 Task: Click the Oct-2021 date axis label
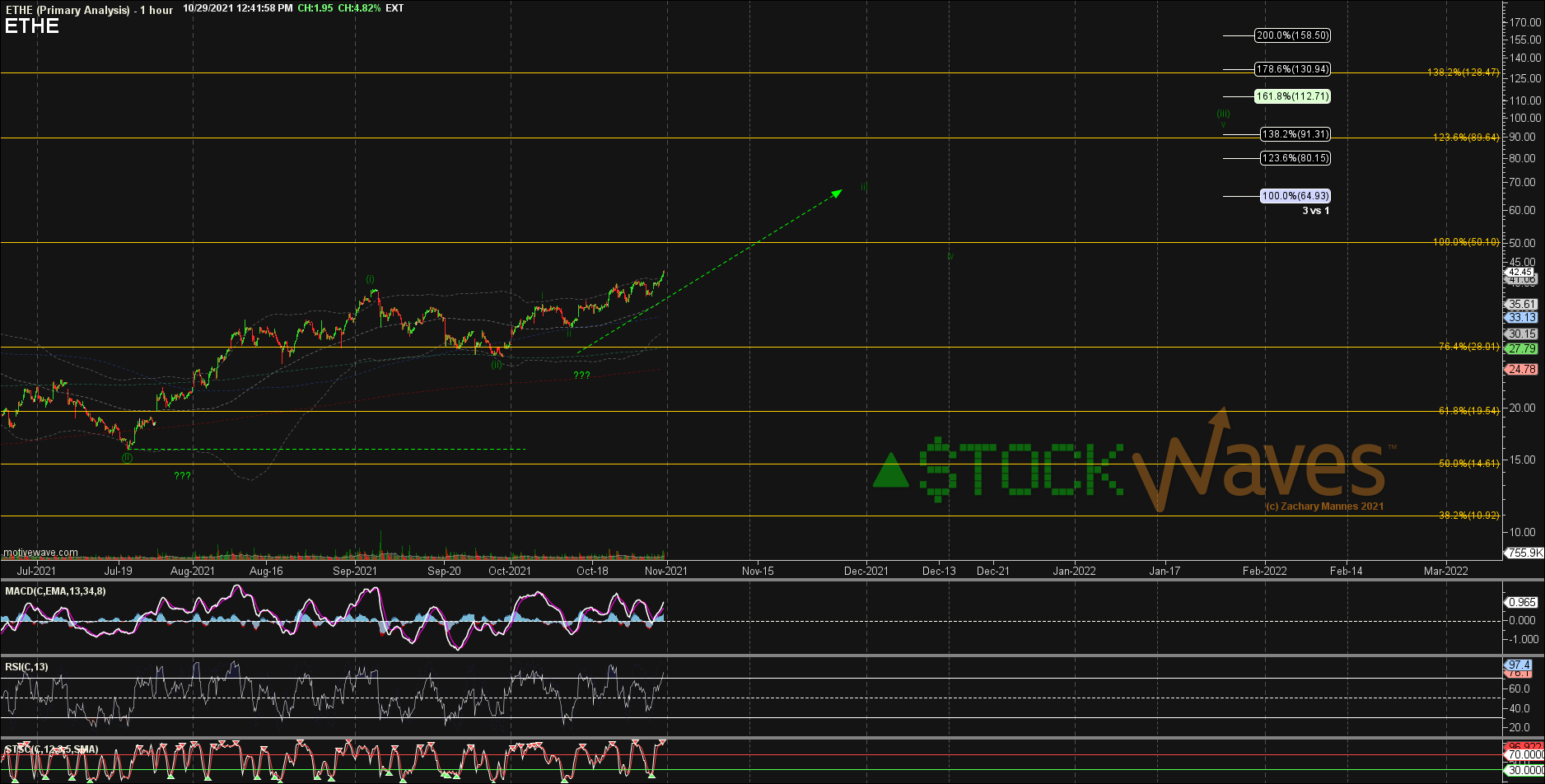(510, 571)
